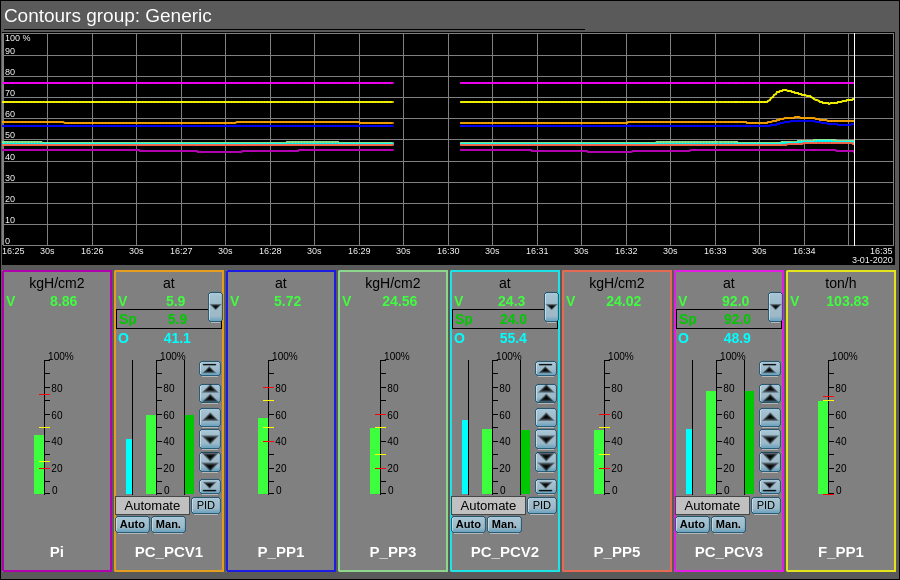Image resolution: width=900 pixels, height=580 pixels.
Task: Click PC_PCV3 jump-to-maximum arrow
Action: pos(769,368)
